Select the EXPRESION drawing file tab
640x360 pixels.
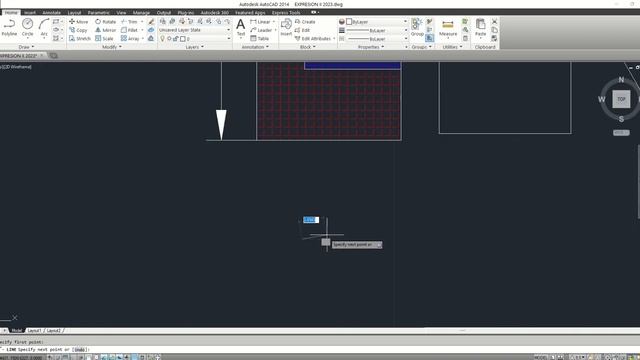[x=20, y=56]
